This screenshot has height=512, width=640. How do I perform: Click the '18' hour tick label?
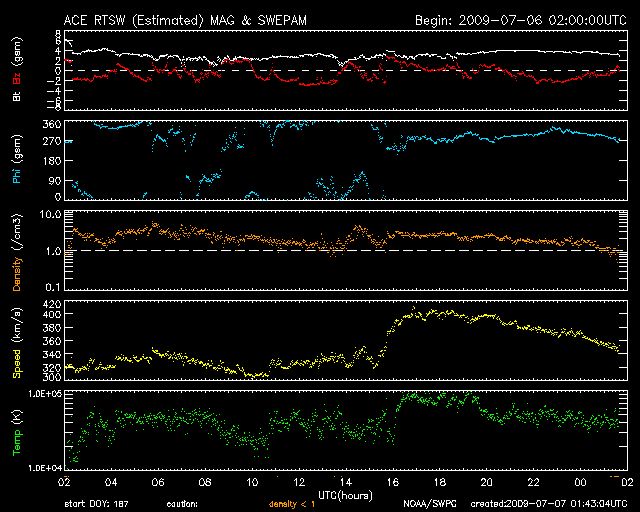click(440, 483)
